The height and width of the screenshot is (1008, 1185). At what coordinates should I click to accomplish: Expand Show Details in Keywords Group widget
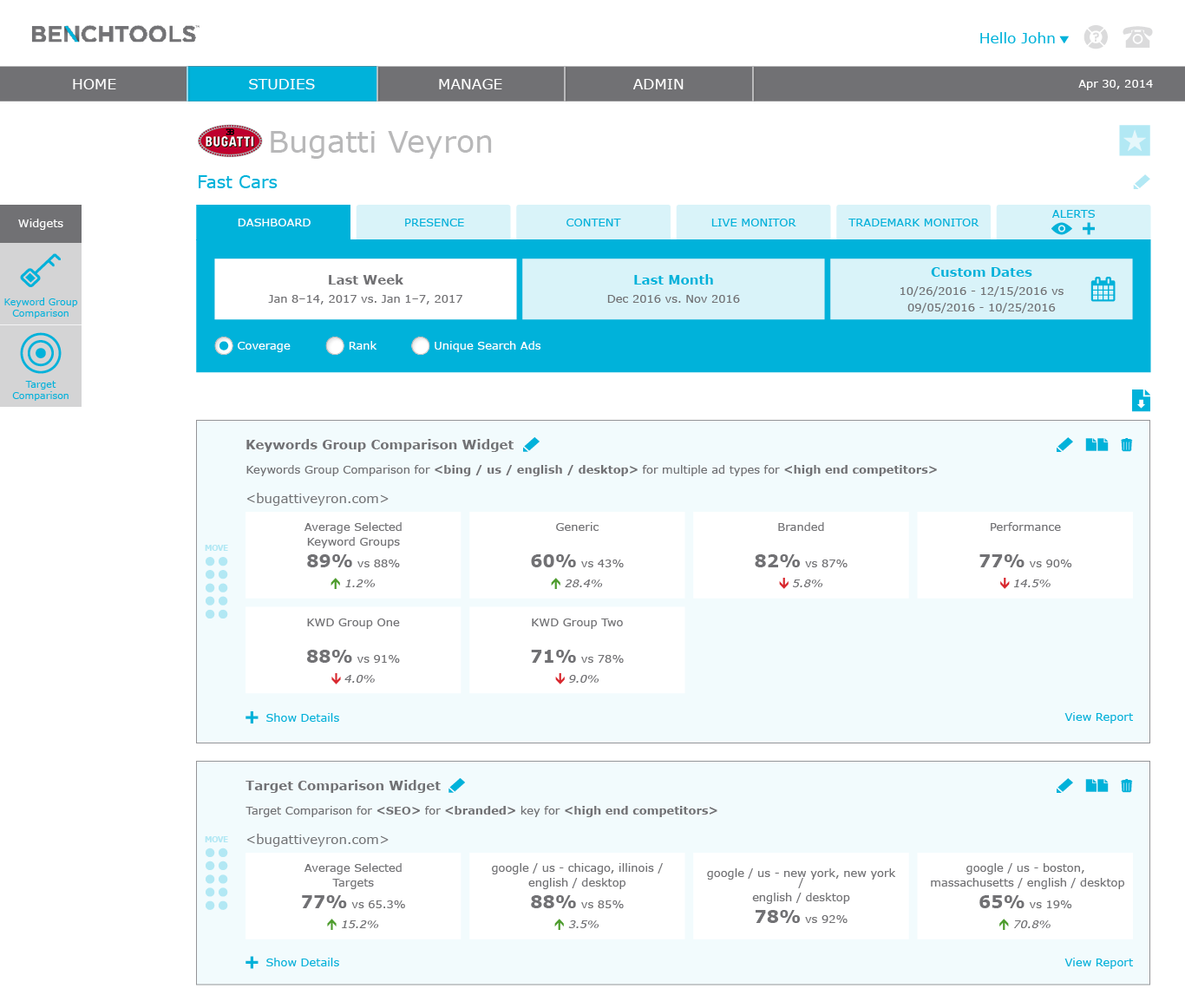[292, 717]
